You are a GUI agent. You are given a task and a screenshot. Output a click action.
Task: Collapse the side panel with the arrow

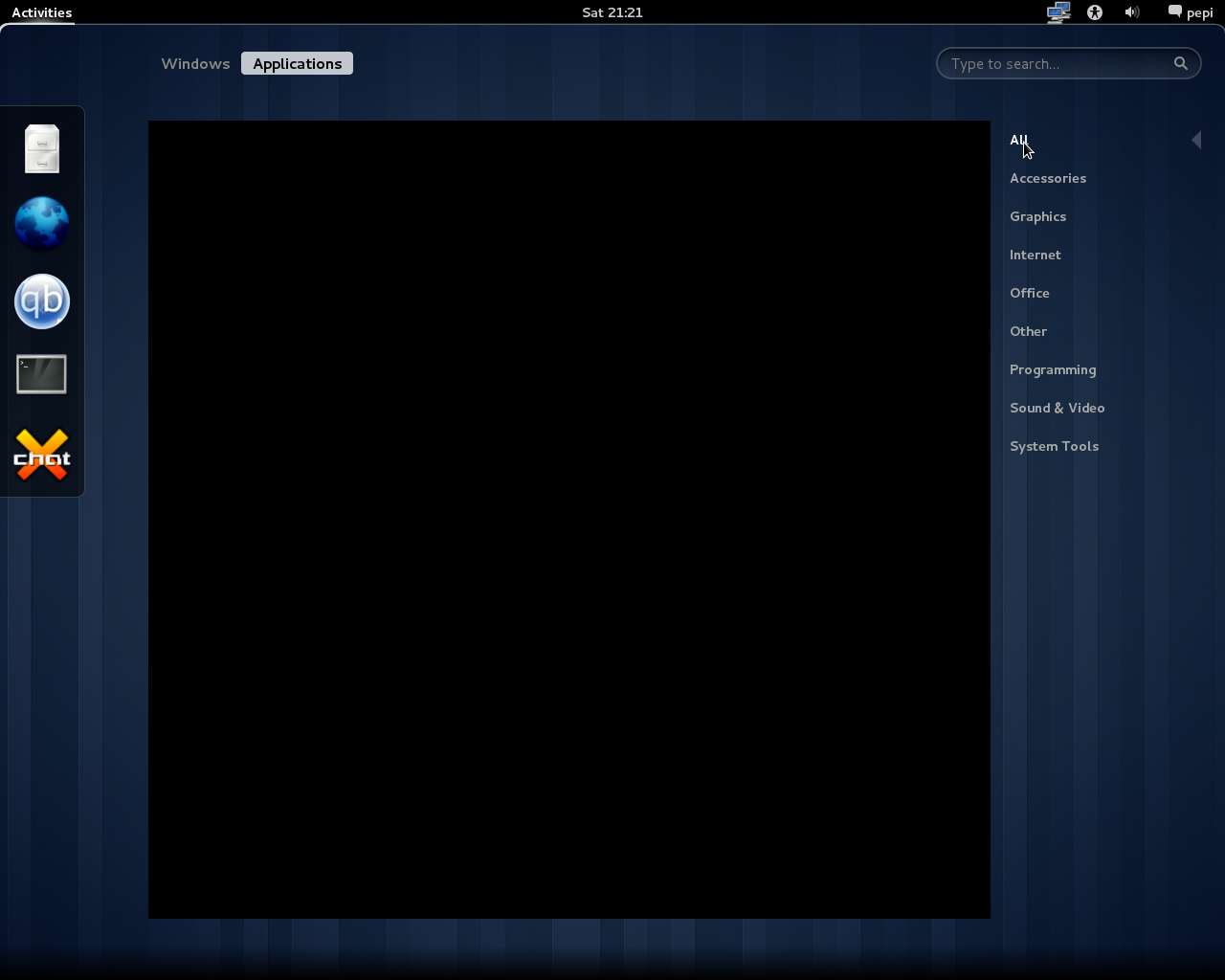1196,140
